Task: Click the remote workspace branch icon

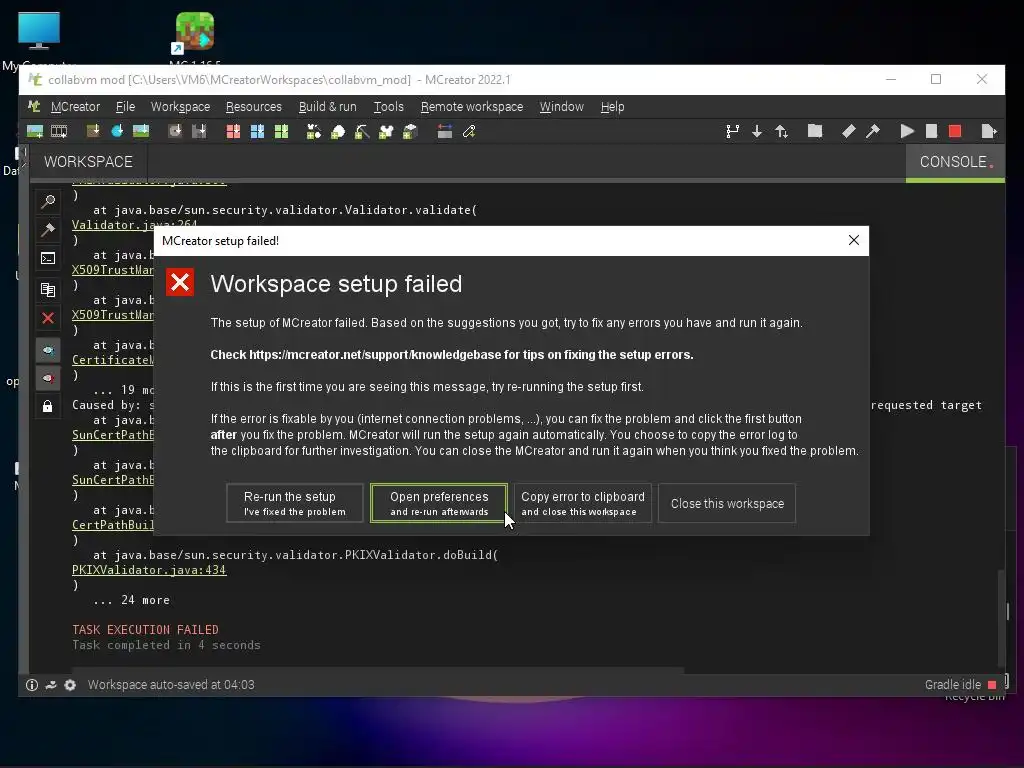Action: [x=733, y=131]
